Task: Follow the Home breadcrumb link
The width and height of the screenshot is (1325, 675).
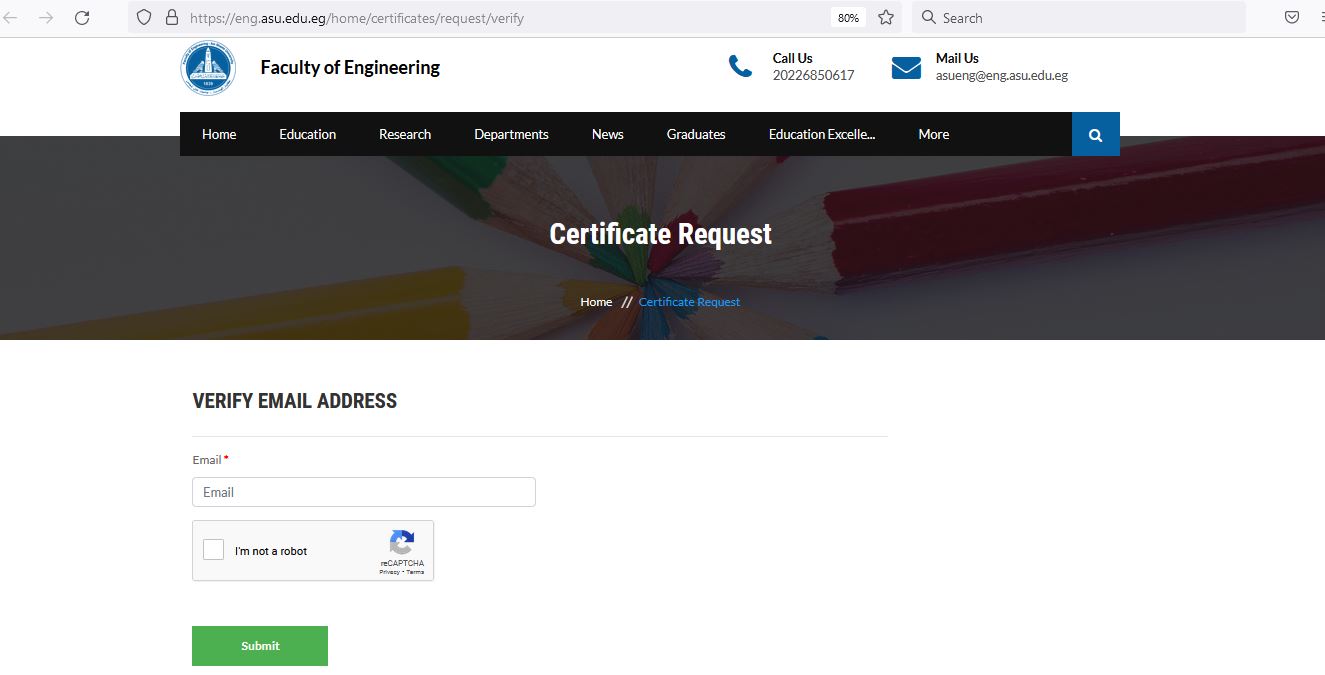Action: click(596, 302)
